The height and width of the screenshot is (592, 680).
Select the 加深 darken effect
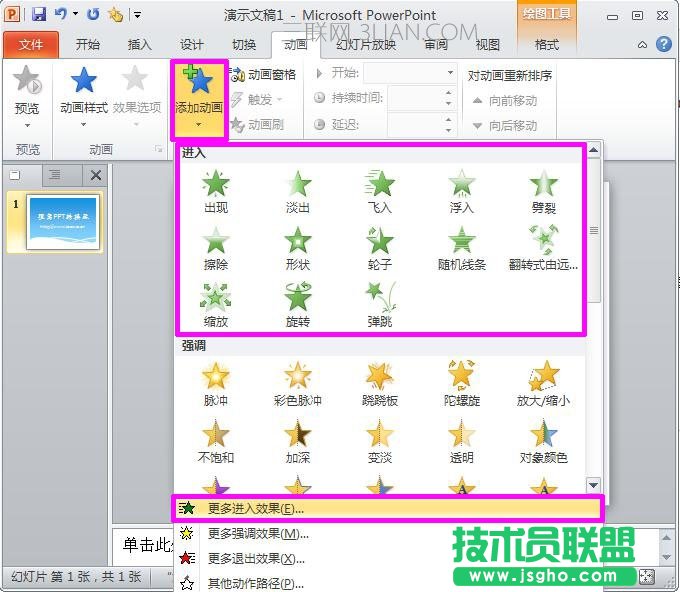coord(298,441)
